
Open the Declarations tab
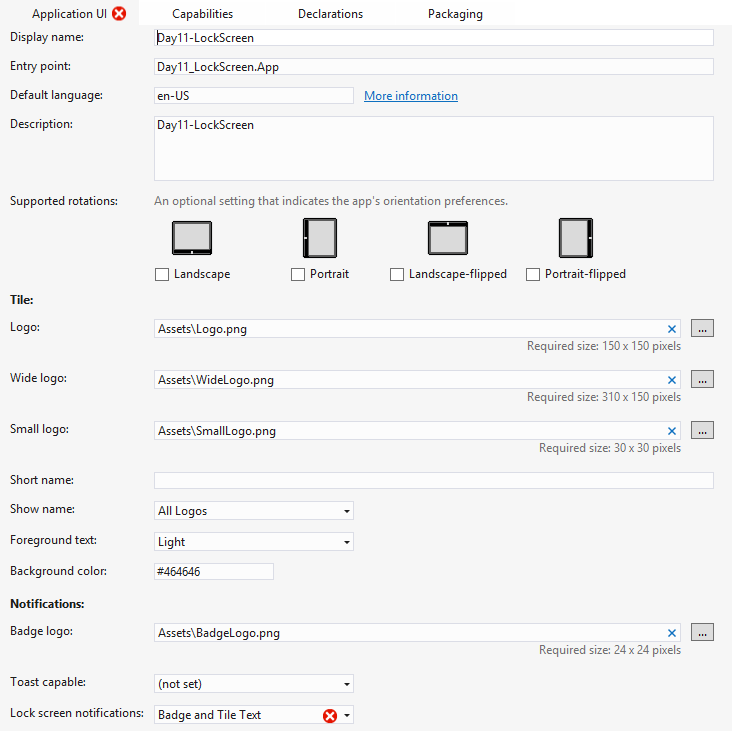click(x=330, y=14)
